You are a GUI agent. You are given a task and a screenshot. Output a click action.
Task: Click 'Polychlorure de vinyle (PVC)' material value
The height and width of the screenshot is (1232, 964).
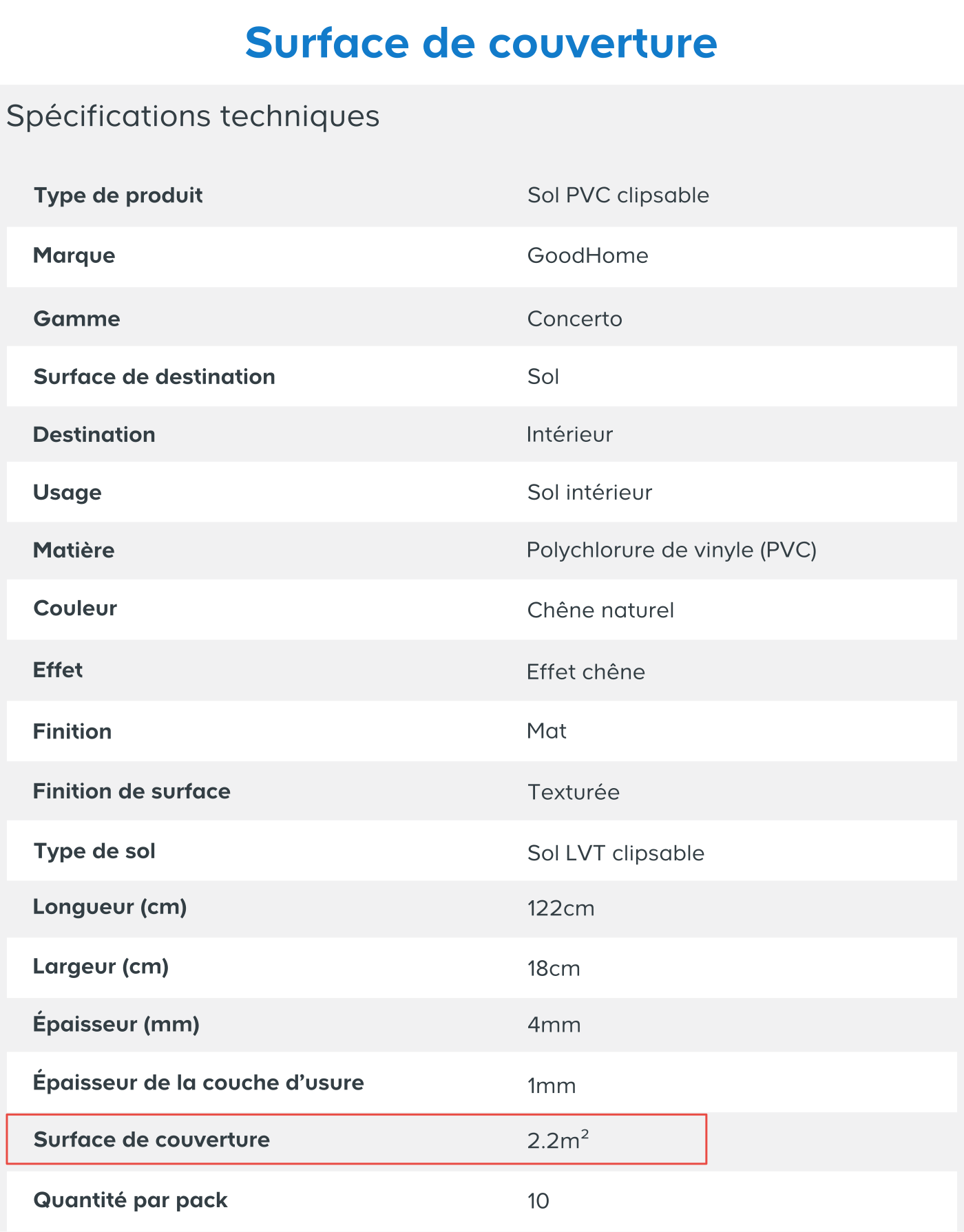(x=671, y=551)
